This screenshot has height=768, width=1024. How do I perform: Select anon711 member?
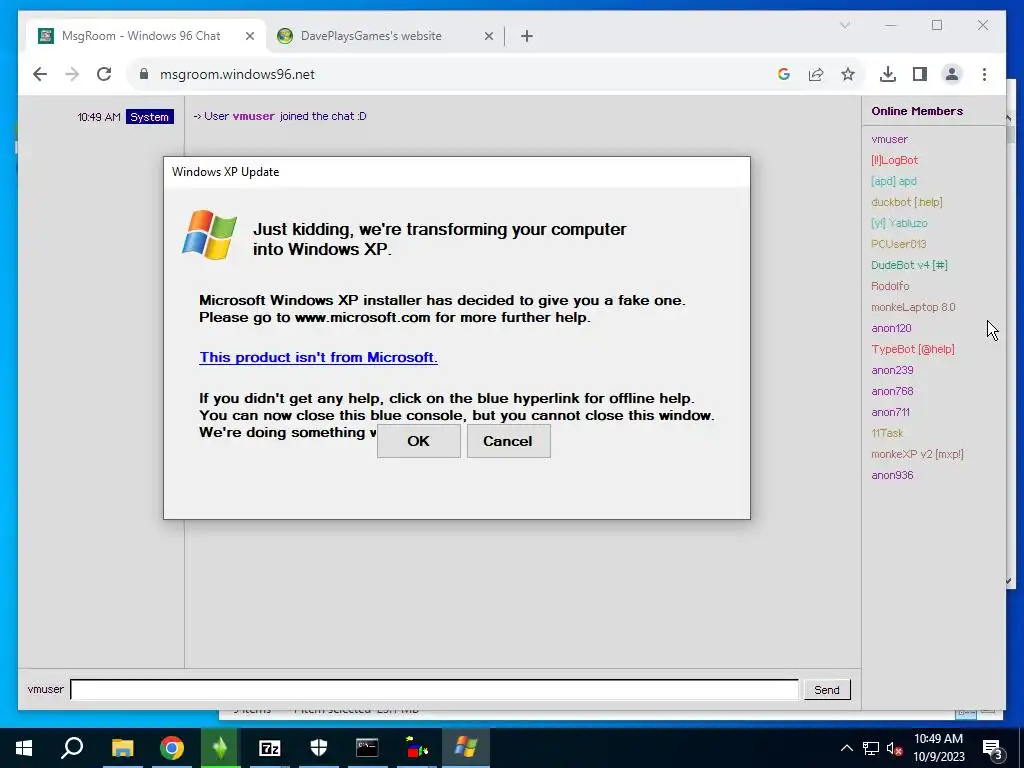(x=890, y=412)
